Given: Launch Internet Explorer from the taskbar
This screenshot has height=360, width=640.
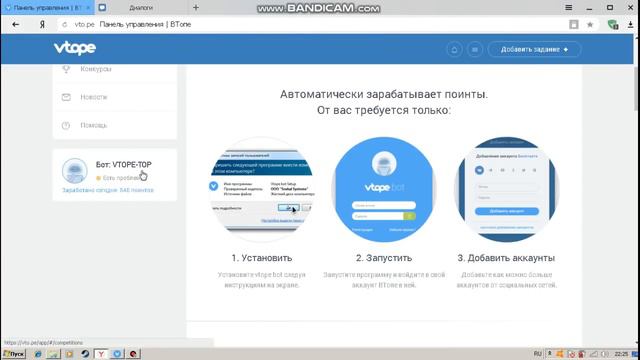Looking at the screenshot, I should click(x=38, y=354).
